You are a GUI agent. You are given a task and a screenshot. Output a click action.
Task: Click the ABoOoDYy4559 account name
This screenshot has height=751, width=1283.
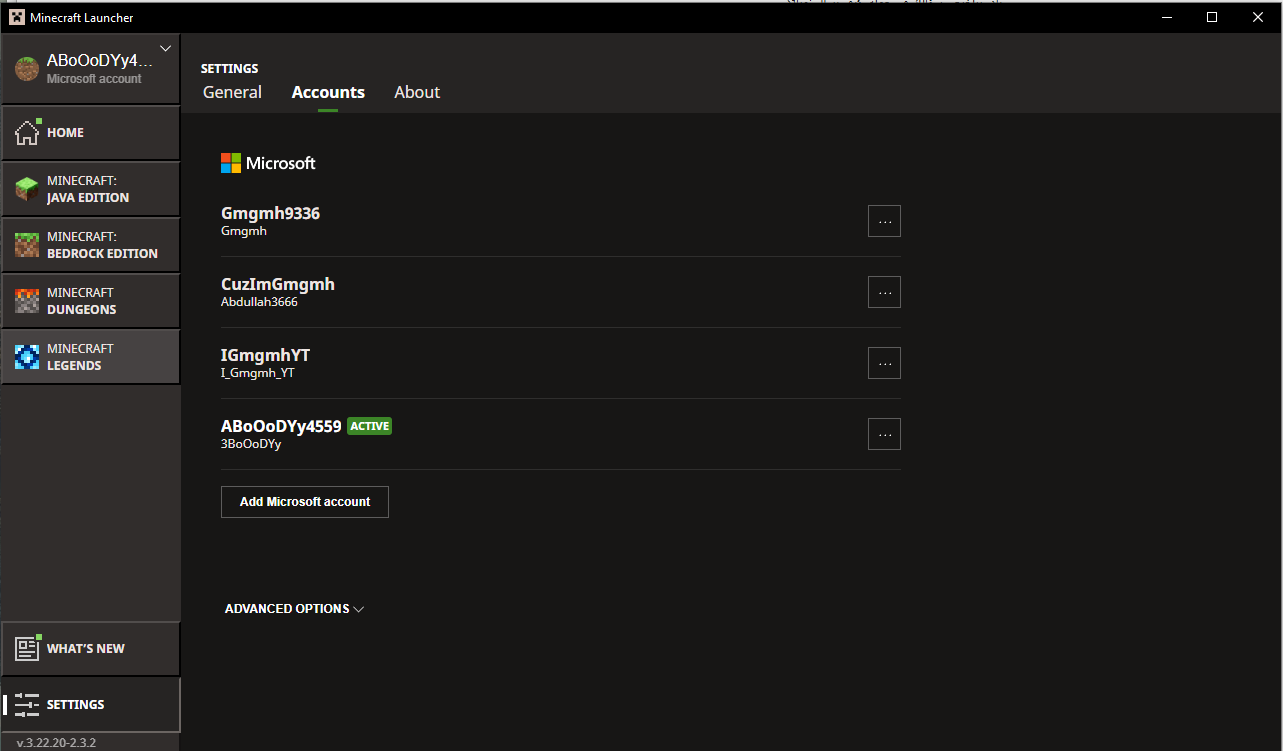pos(281,426)
